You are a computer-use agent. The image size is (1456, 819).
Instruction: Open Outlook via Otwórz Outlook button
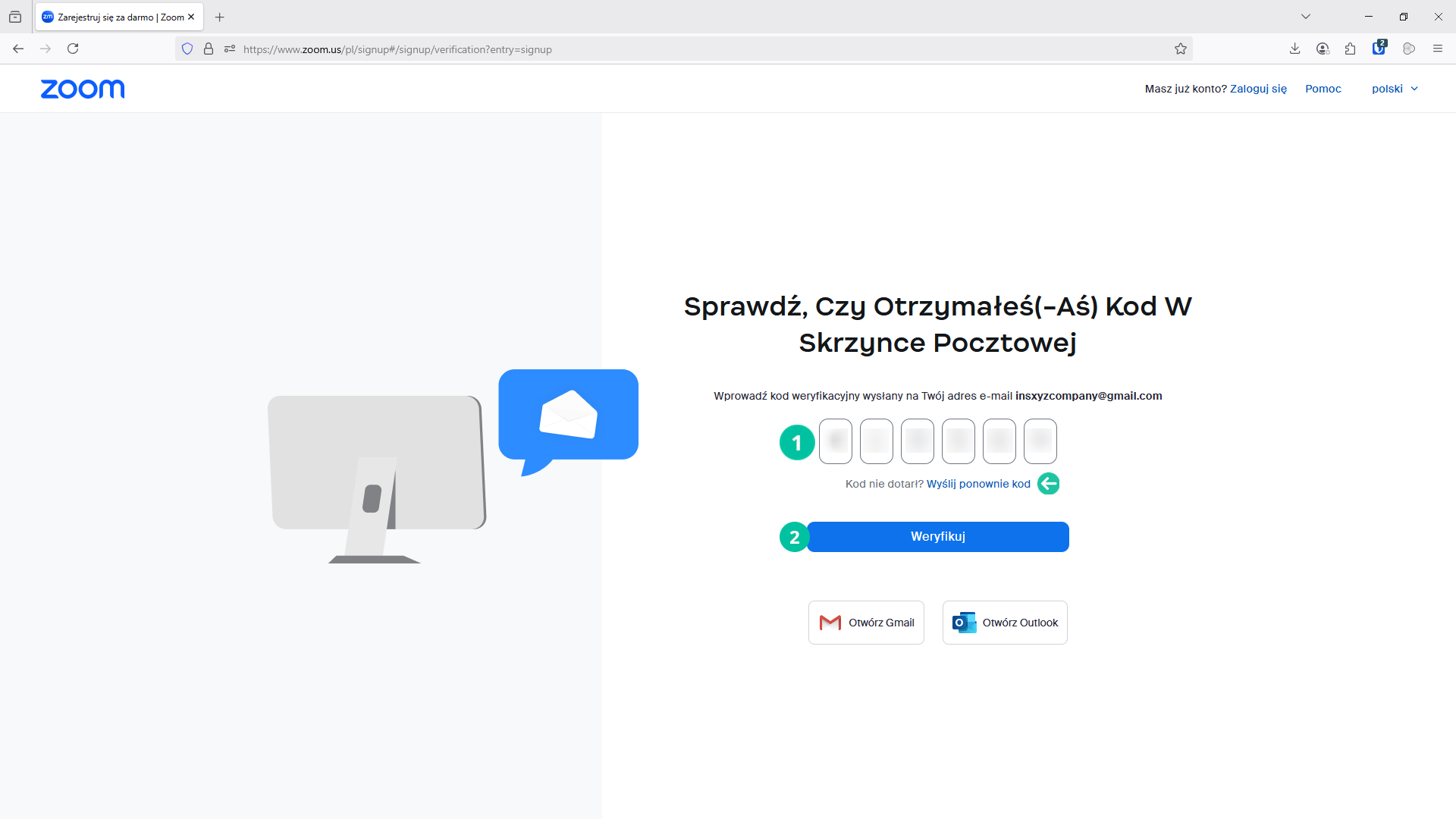pos(1005,623)
